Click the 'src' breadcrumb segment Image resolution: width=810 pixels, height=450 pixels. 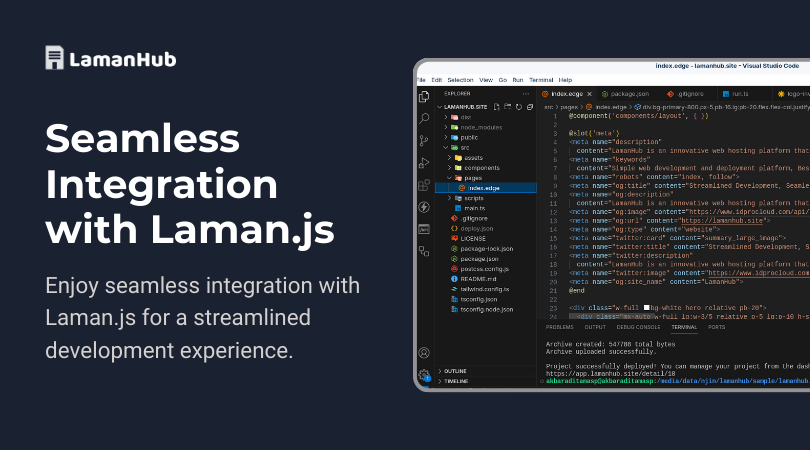(x=549, y=107)
